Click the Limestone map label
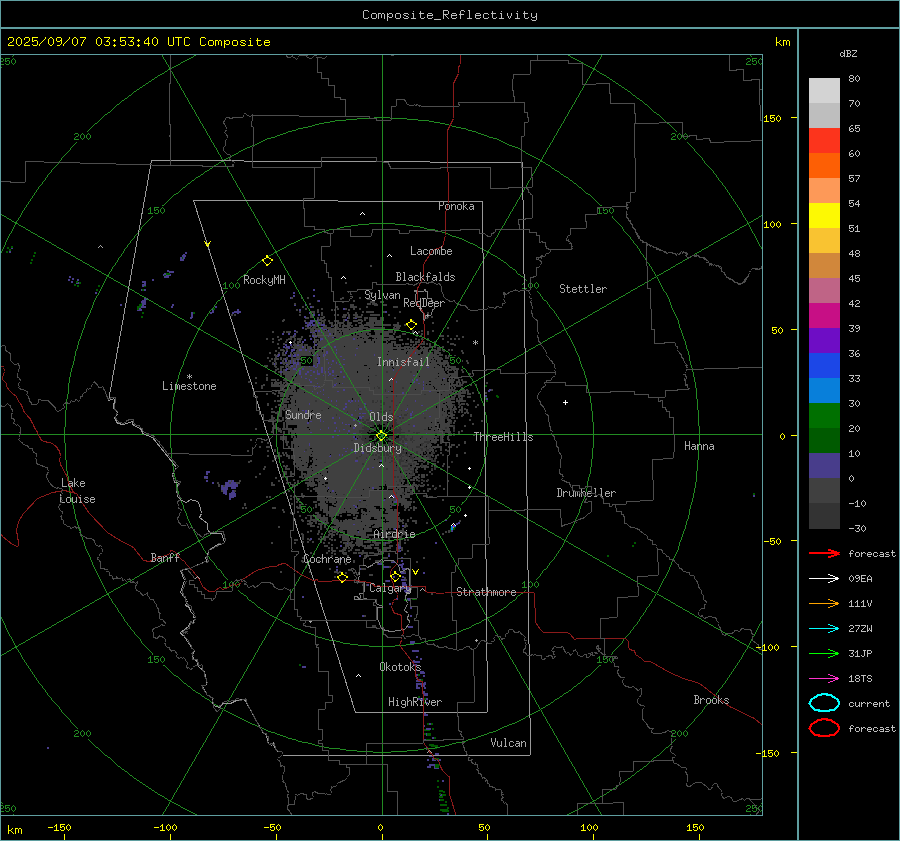The width and height of the screenshot is (900, 841). coord(189,386)
